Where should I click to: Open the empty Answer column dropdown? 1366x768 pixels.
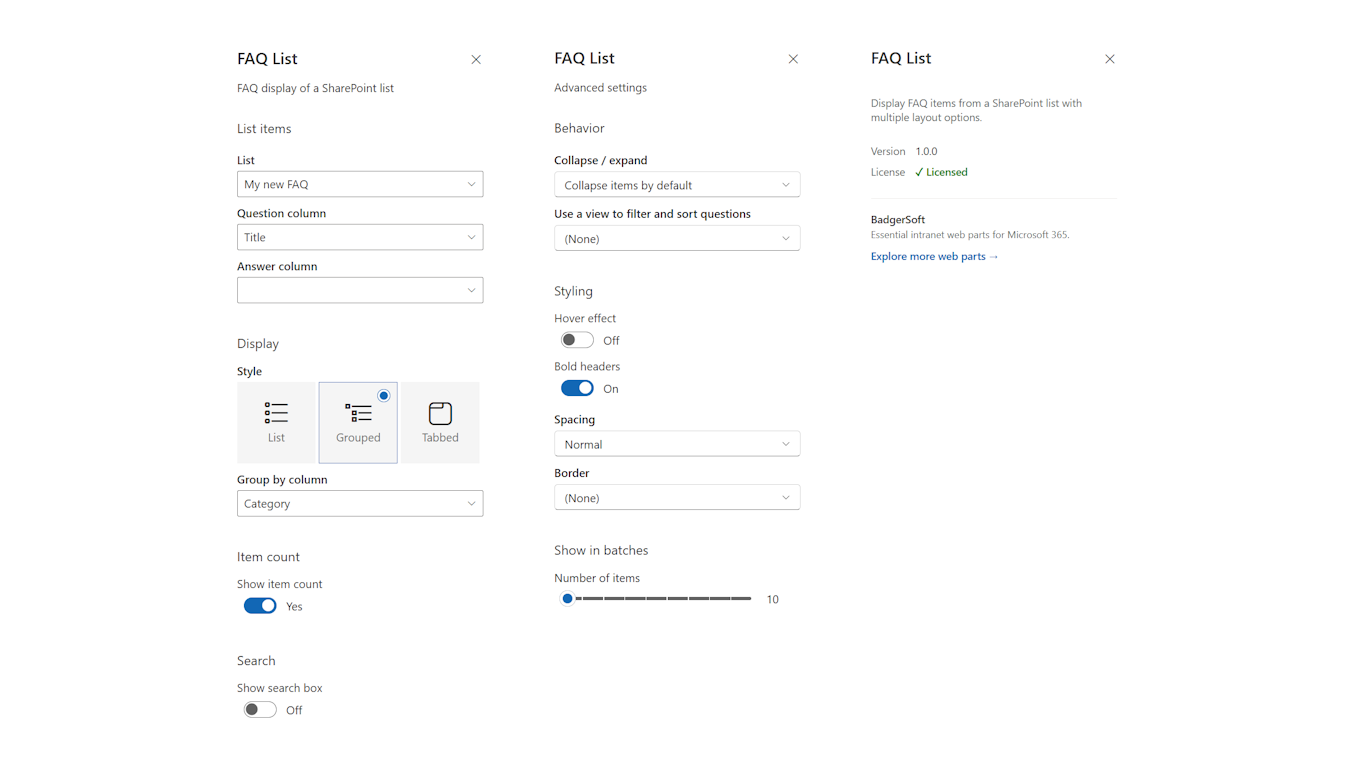coord(360,290)
